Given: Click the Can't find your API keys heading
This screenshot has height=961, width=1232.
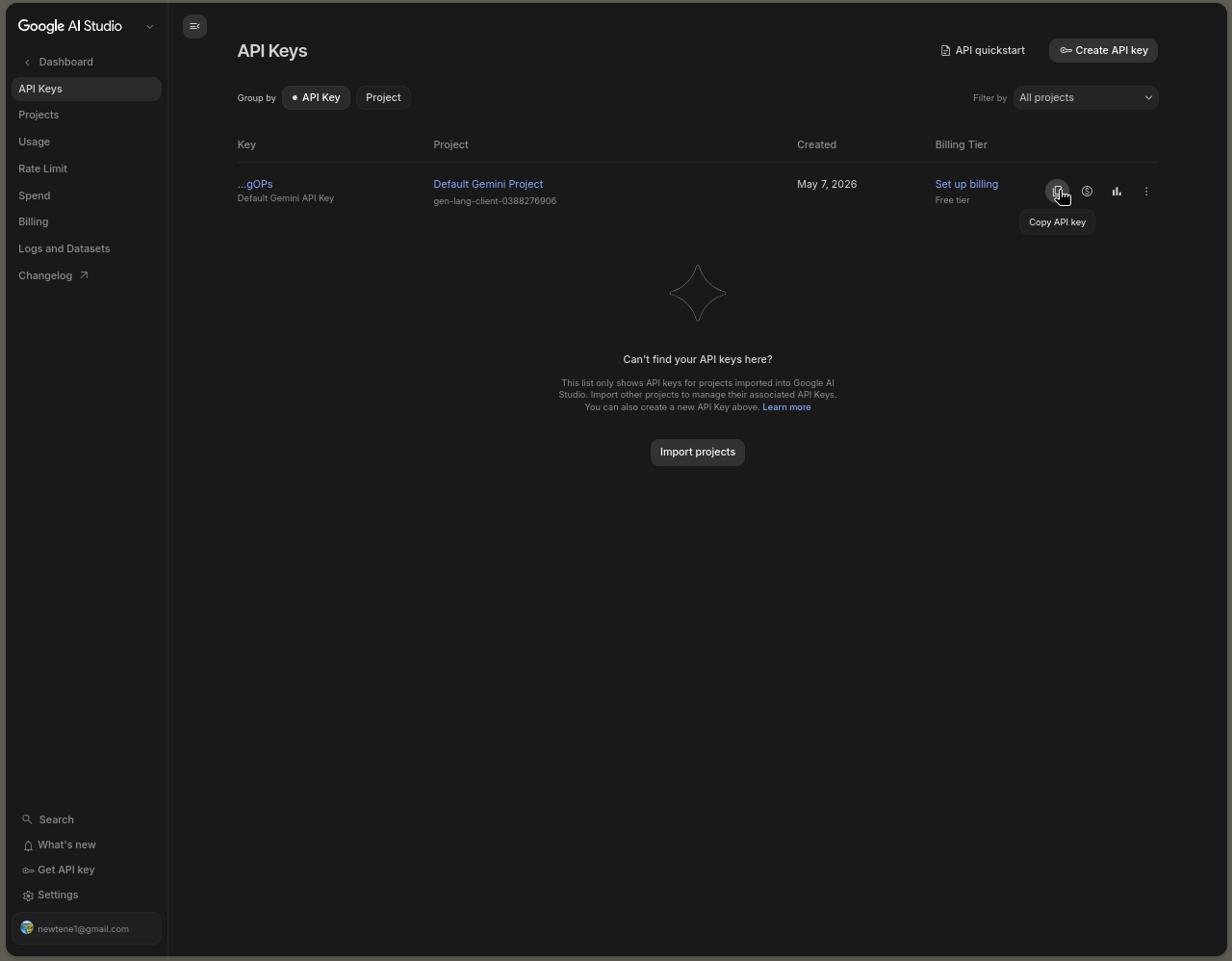Looking at the screenshot, I should [x=698, y=359].
